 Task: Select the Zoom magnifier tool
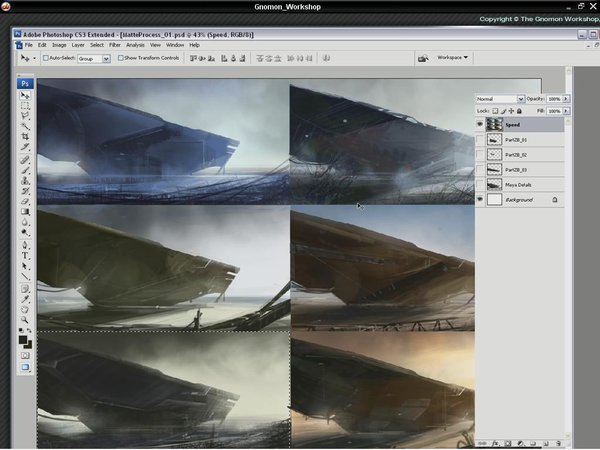(x=25, y=320)
